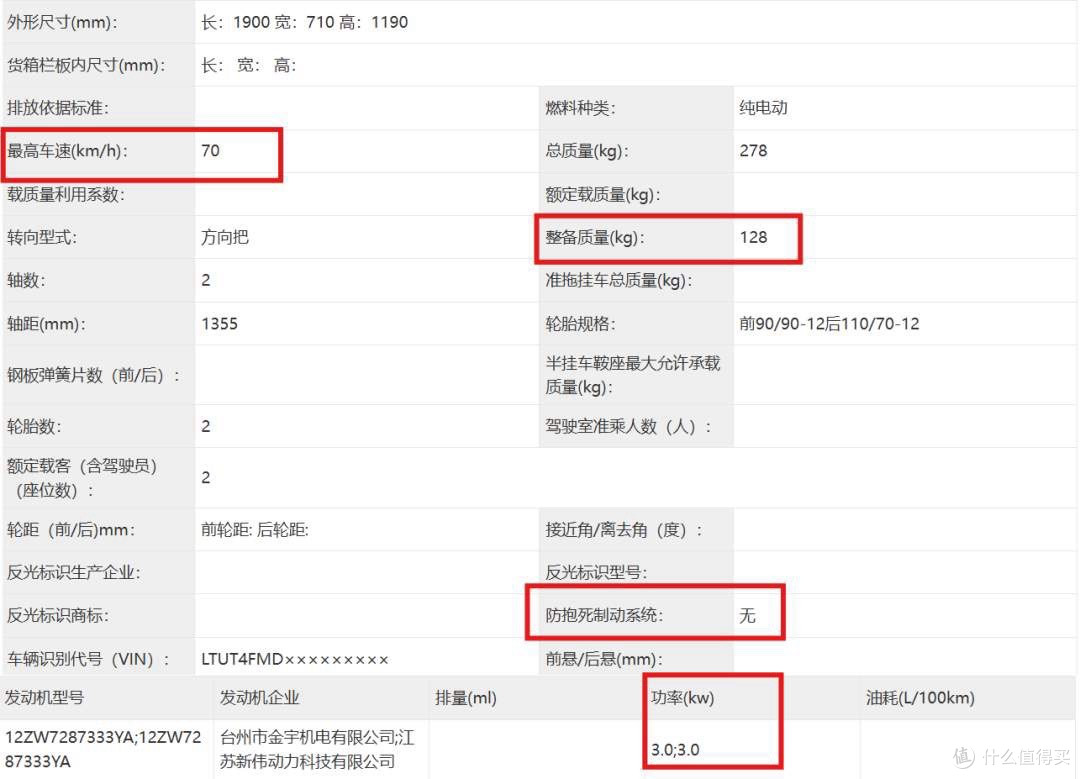Image resolution: width=1080 pixels, height=779 pixels.
Task: Click the 反光标识生产企业 label
Action: (74, 572)
